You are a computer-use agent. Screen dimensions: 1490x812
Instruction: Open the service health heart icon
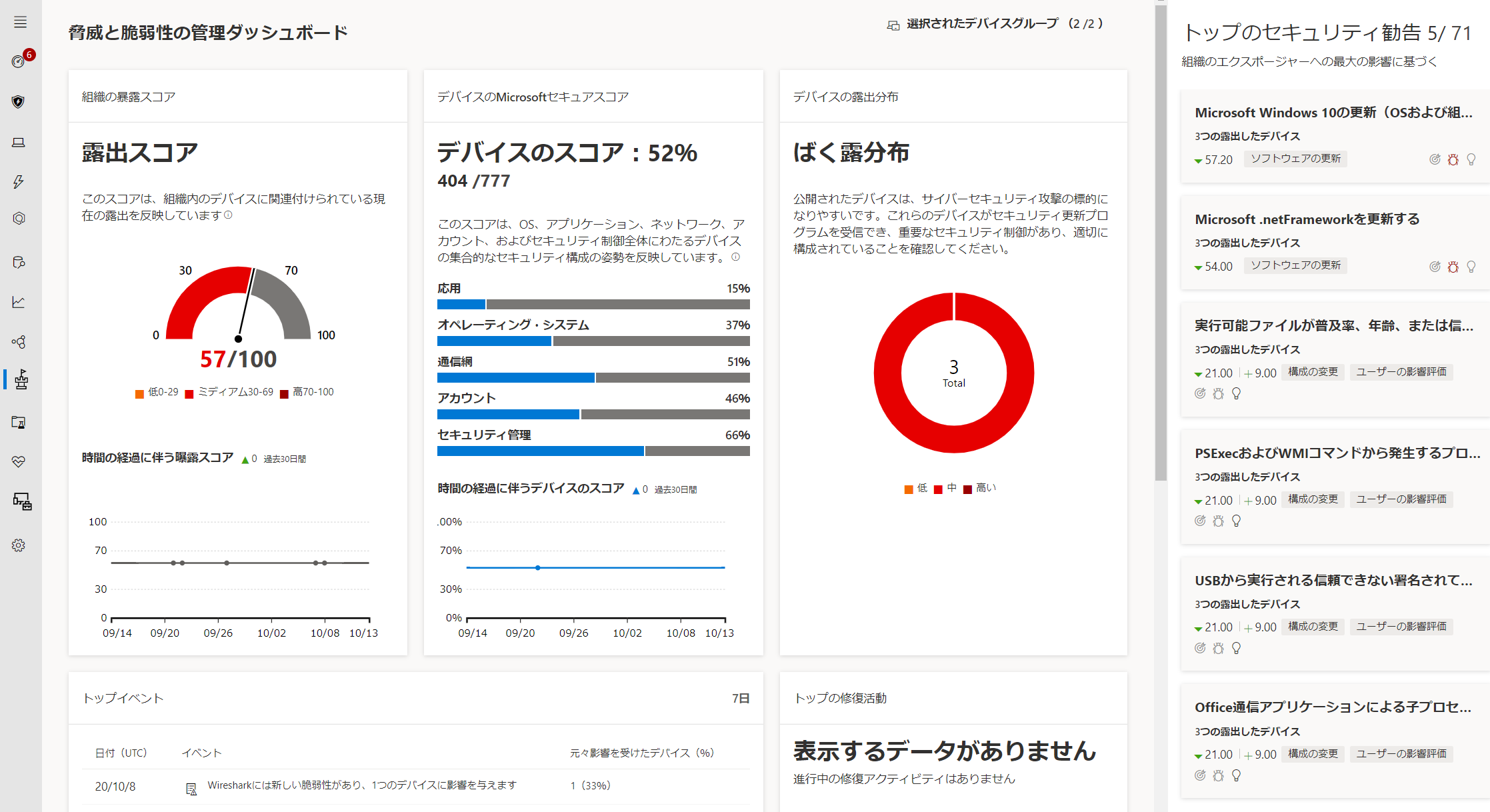pos(19,461)
